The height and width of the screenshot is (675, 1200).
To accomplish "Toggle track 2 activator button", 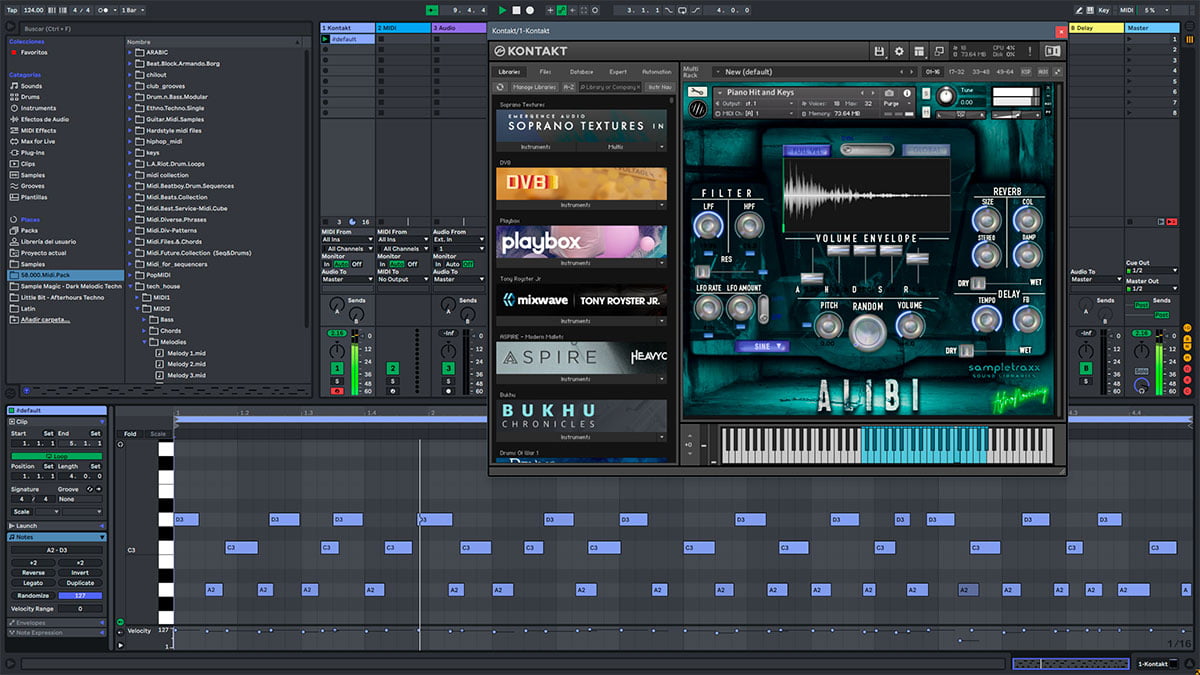I will pyautogui.click(x=392, y=369).
